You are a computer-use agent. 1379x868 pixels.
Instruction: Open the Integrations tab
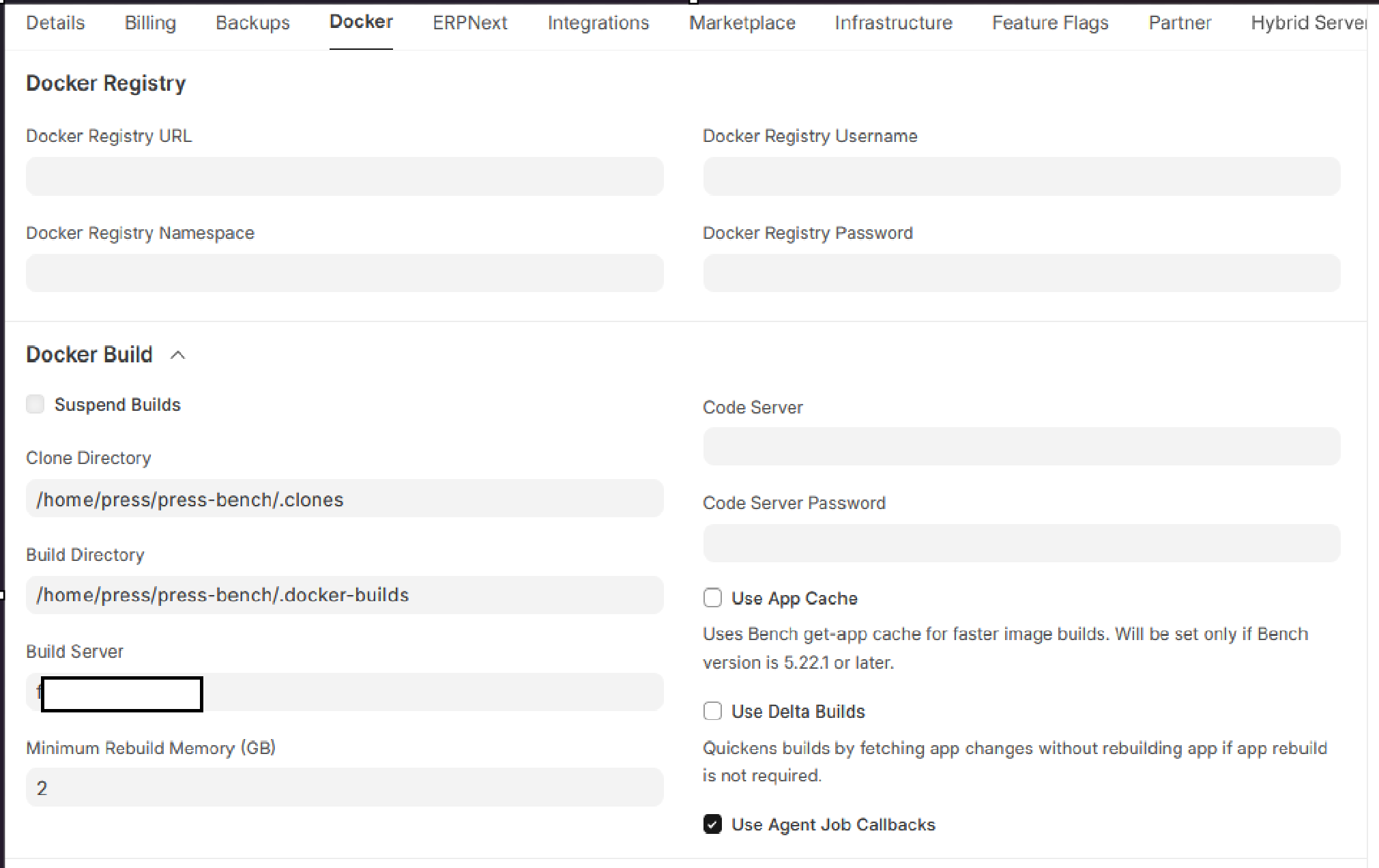point(598,23)
